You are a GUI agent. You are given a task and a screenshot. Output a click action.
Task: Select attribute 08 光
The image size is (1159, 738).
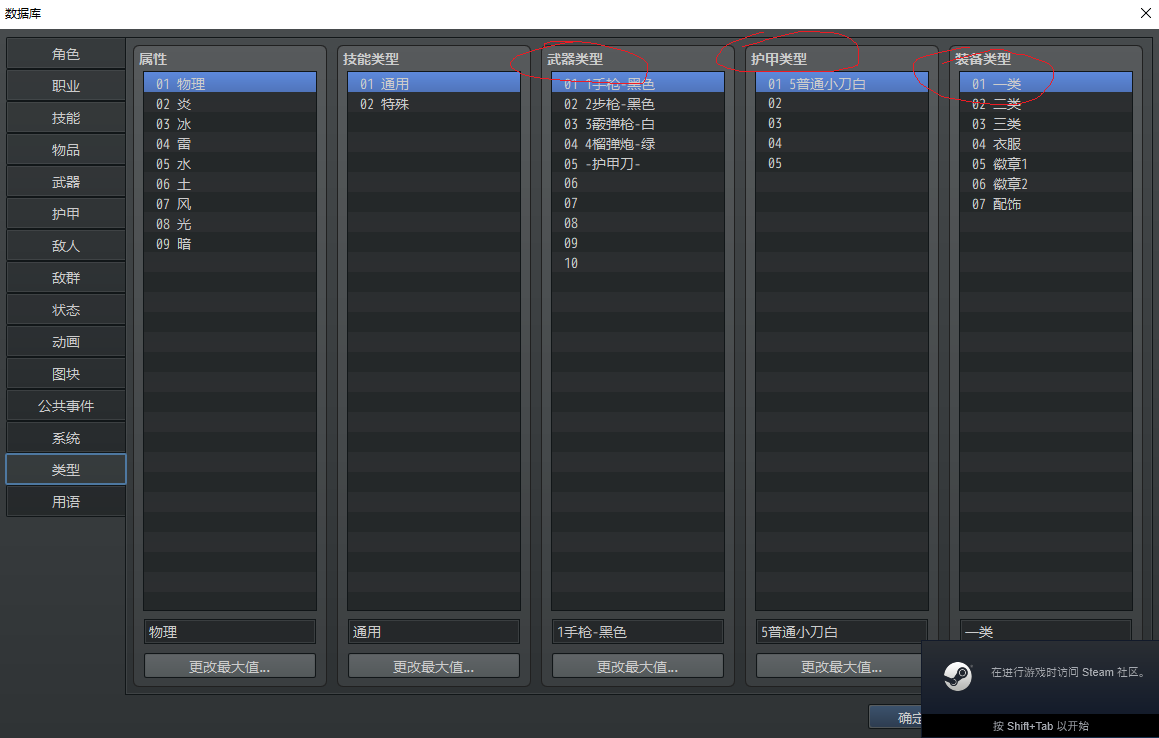pos(230,223)
